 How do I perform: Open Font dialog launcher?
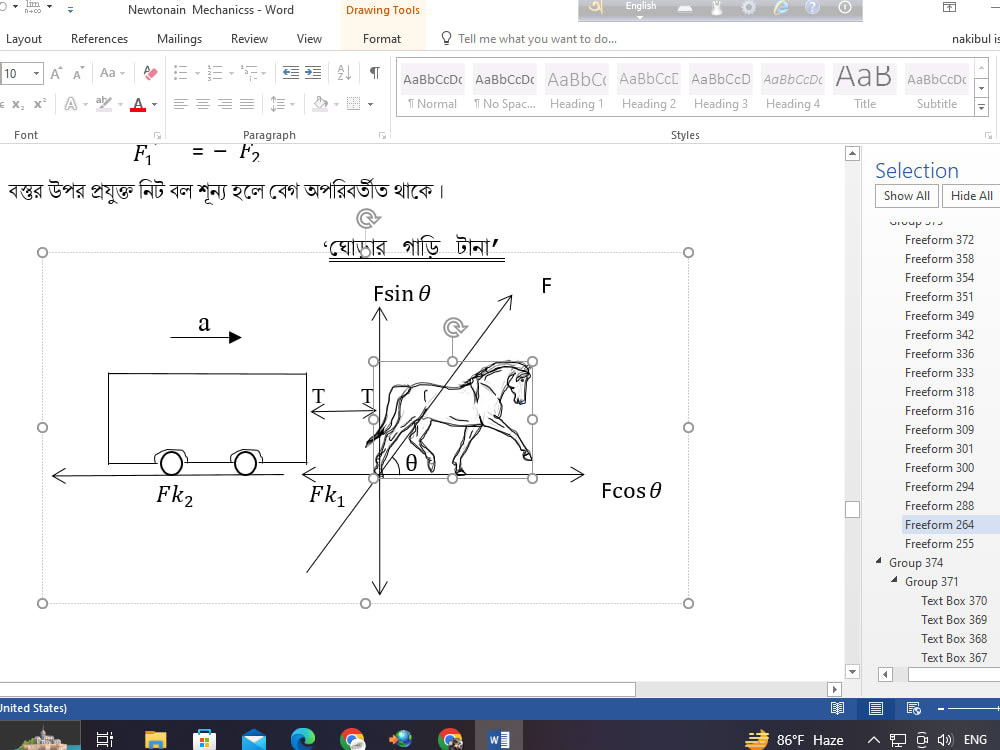coord(157,135)
